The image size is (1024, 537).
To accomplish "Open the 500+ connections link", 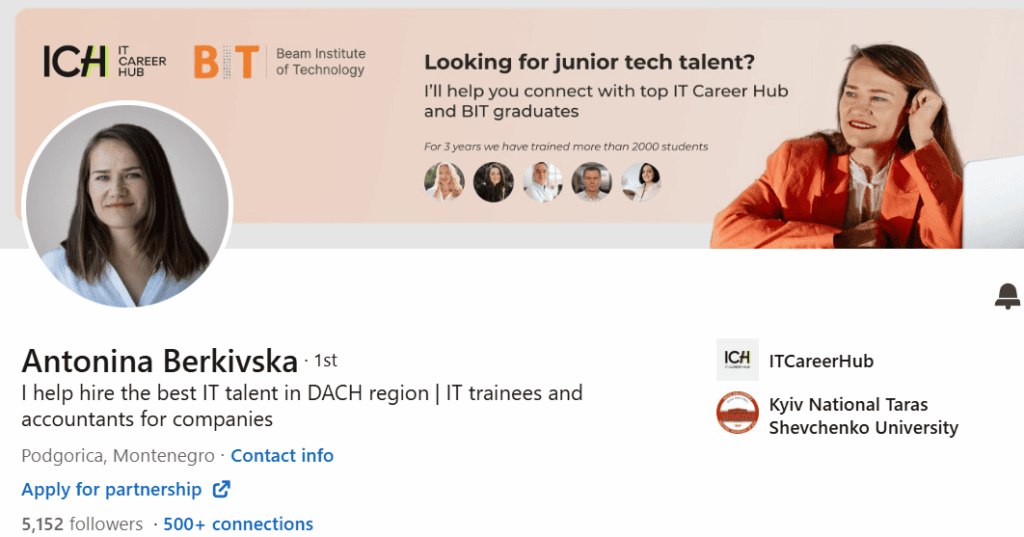I will [238, 524].
